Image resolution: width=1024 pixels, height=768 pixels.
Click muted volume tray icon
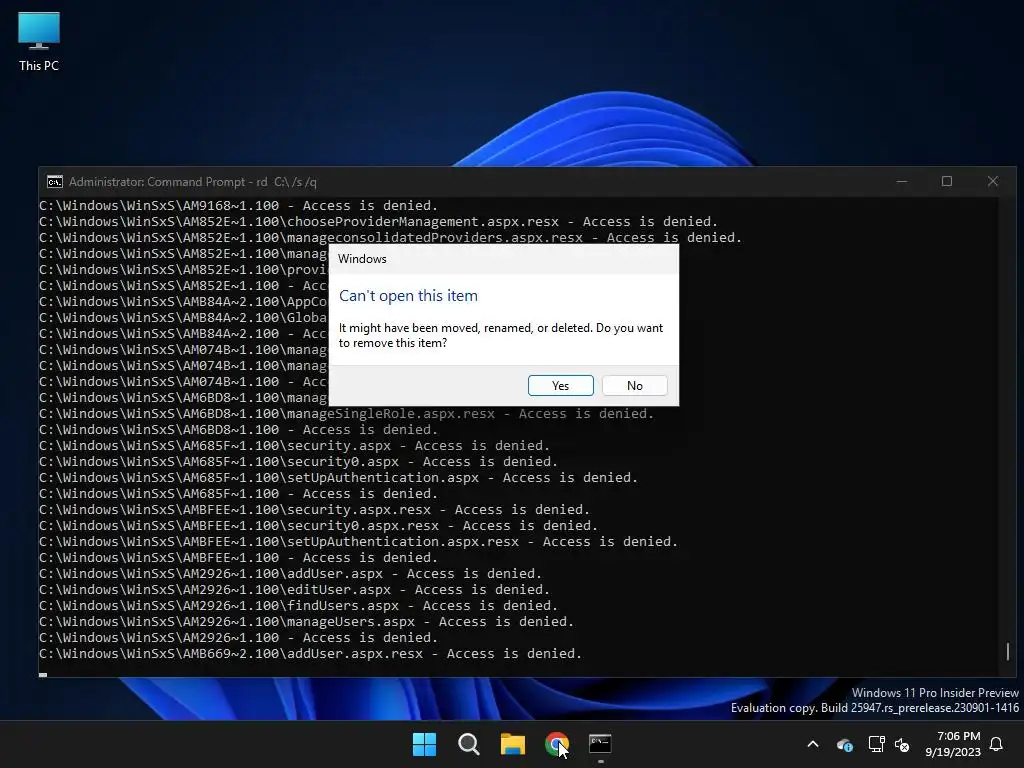tap(902, 744)
